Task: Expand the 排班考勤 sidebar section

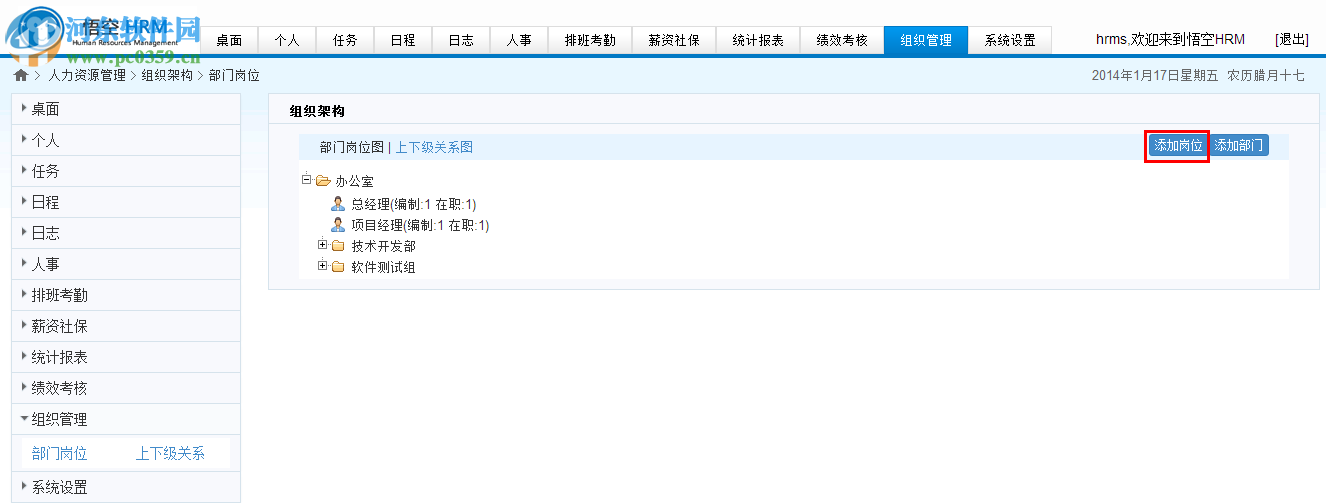Action: click(125, 295)
